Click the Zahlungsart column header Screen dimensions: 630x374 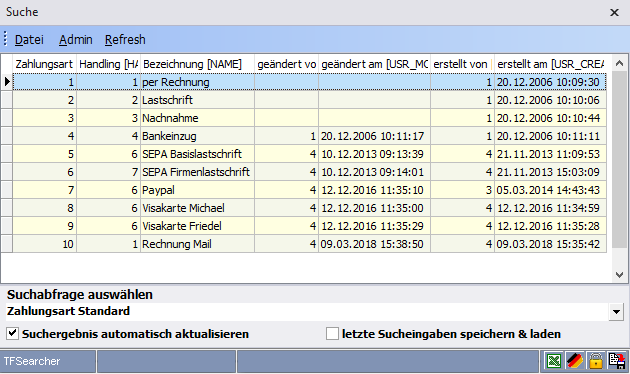(44, 64)
